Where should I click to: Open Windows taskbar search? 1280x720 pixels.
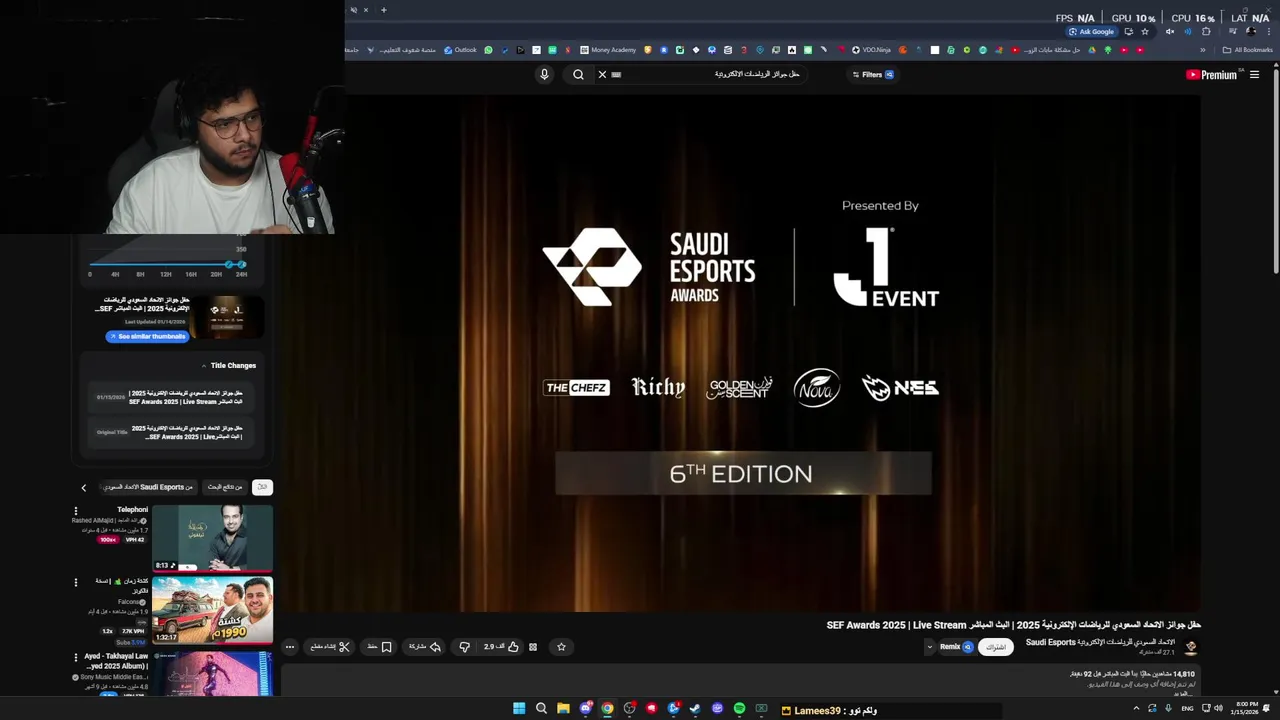click(541, 709)
